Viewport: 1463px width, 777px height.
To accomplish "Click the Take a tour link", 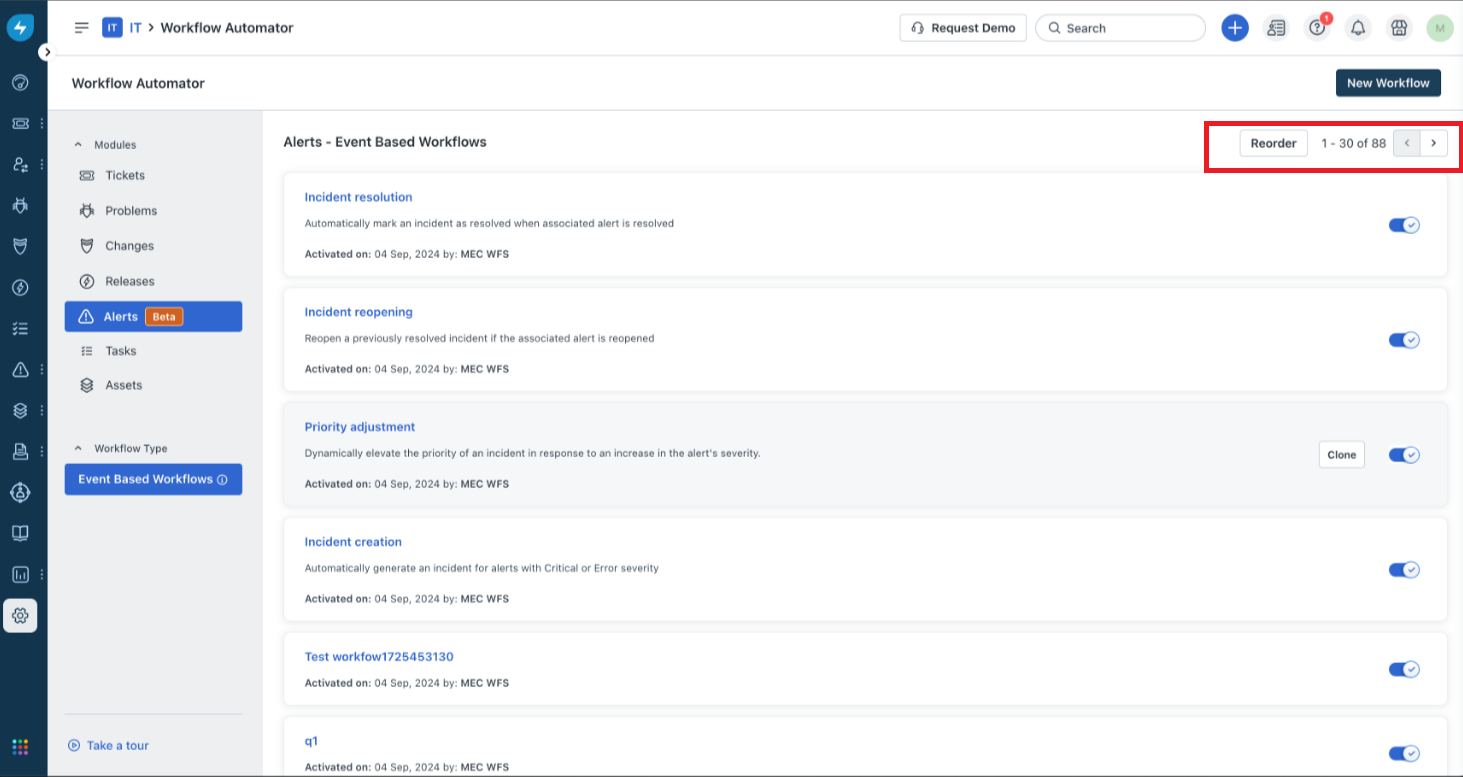I will point(109,746).
